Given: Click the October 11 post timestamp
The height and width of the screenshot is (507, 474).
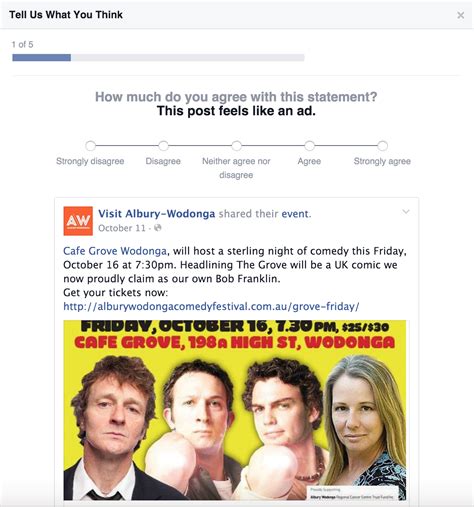Looking at the screenshot, I should point(122,228).
